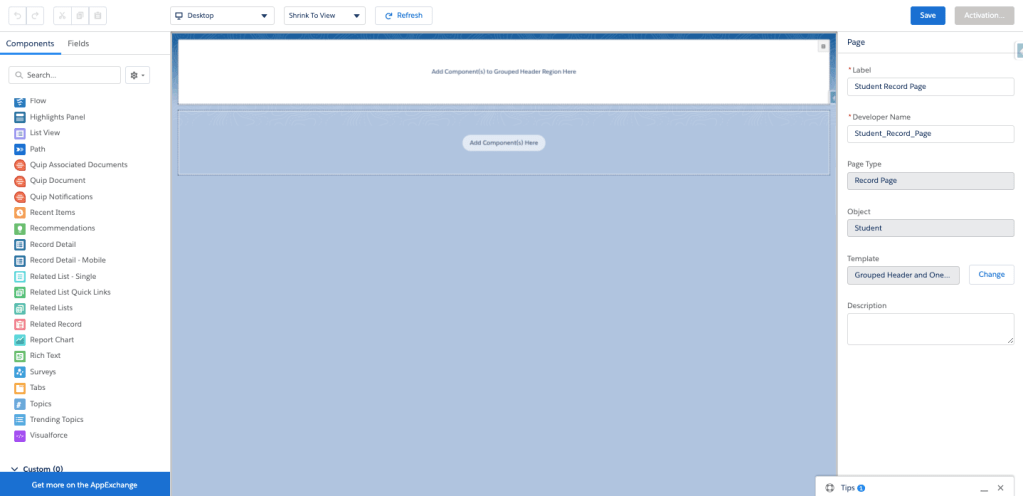This screenshot has width=1023, height=496.
Task: Collapse the Custom components section
Action: tap(15, 468)
